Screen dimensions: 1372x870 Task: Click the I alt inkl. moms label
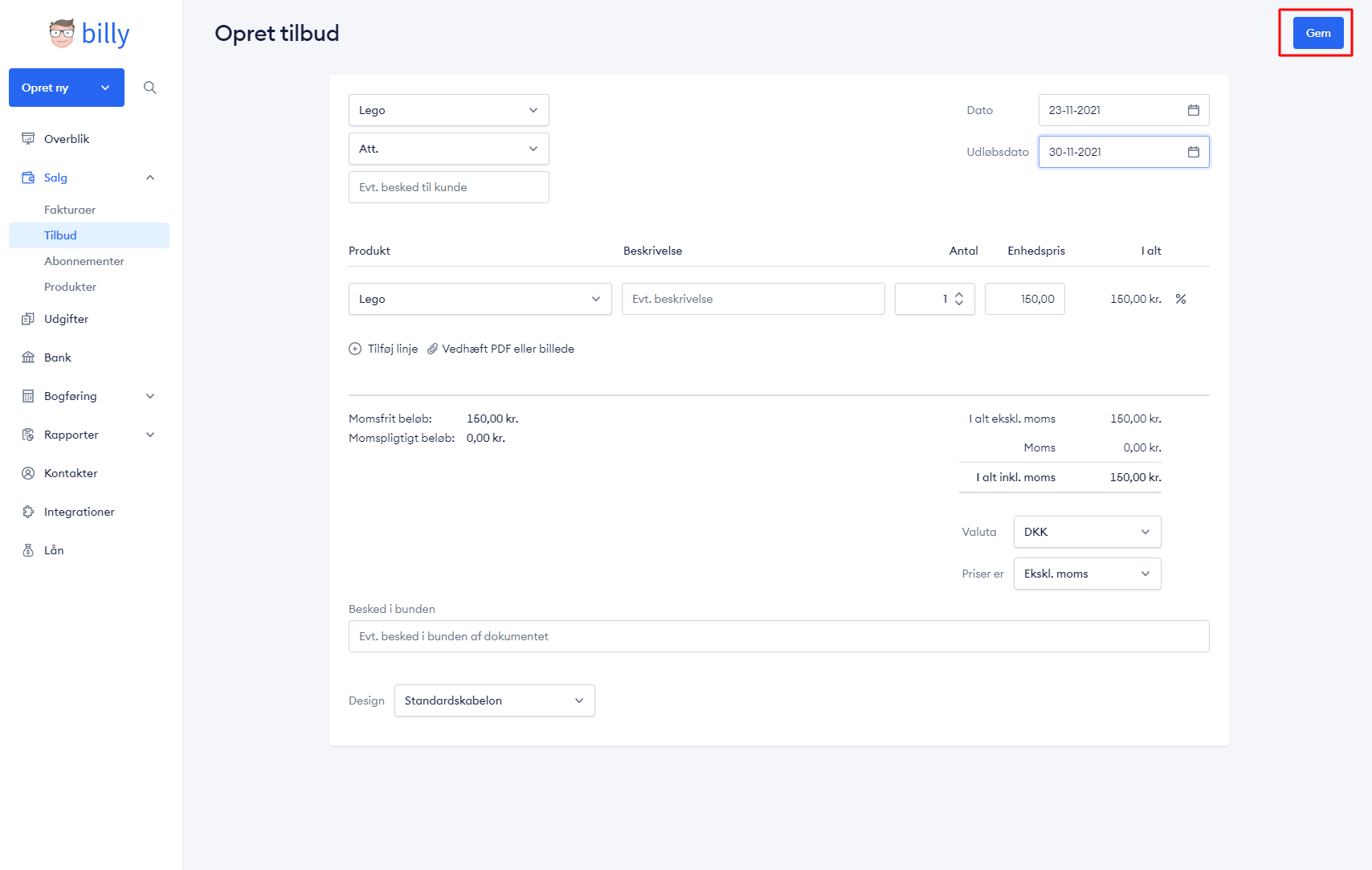(x=1016, y=477)
